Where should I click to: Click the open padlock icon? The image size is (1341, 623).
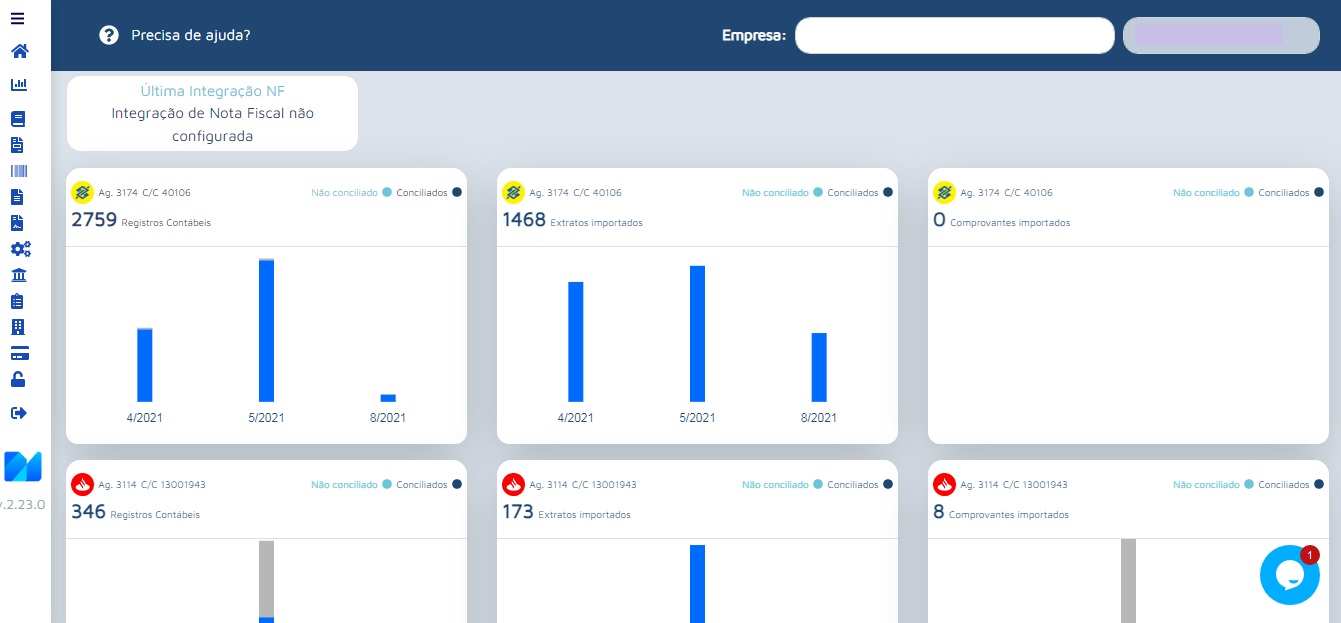coord(18,379)
